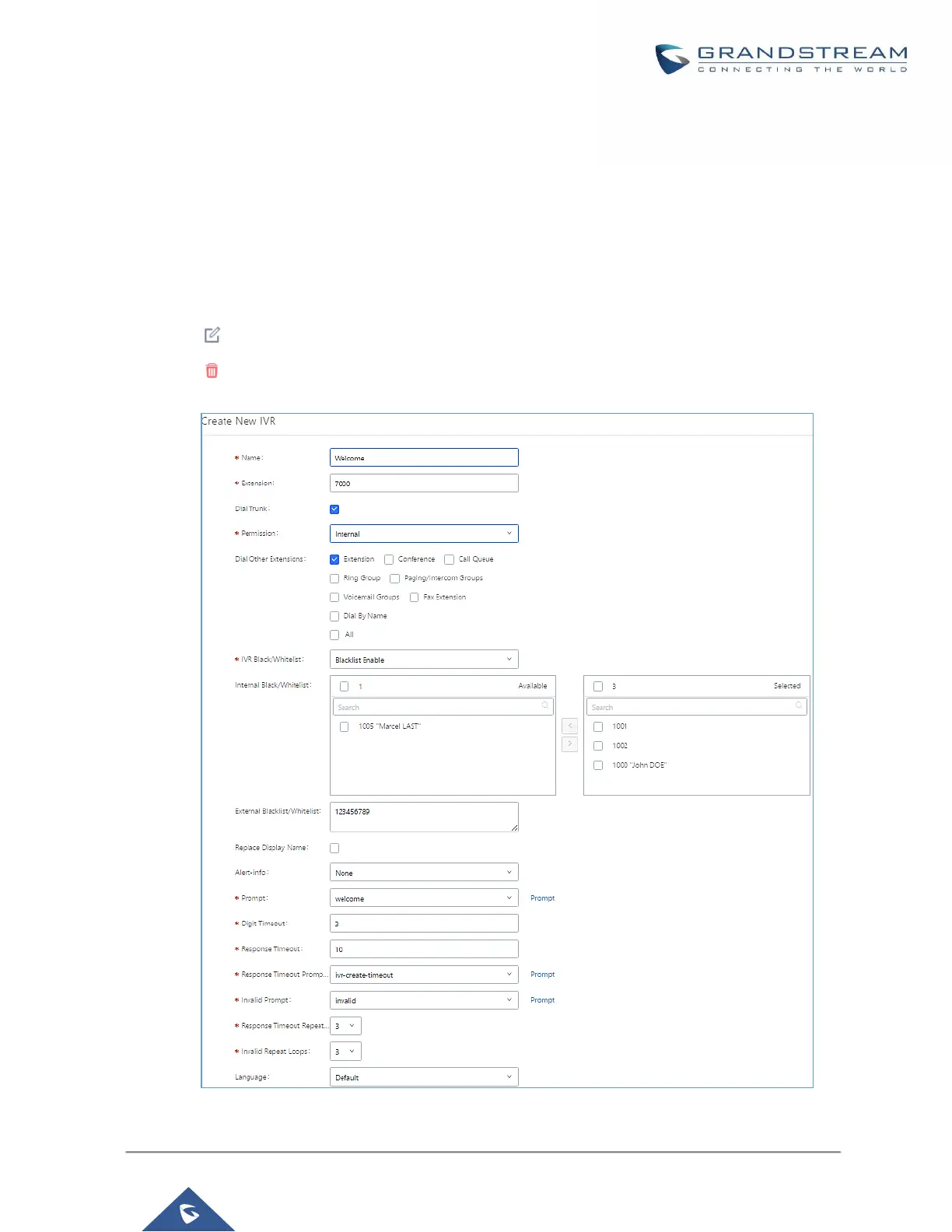Click the Grandstream logo at top
952x1232 pixels.
pos(781,59)
